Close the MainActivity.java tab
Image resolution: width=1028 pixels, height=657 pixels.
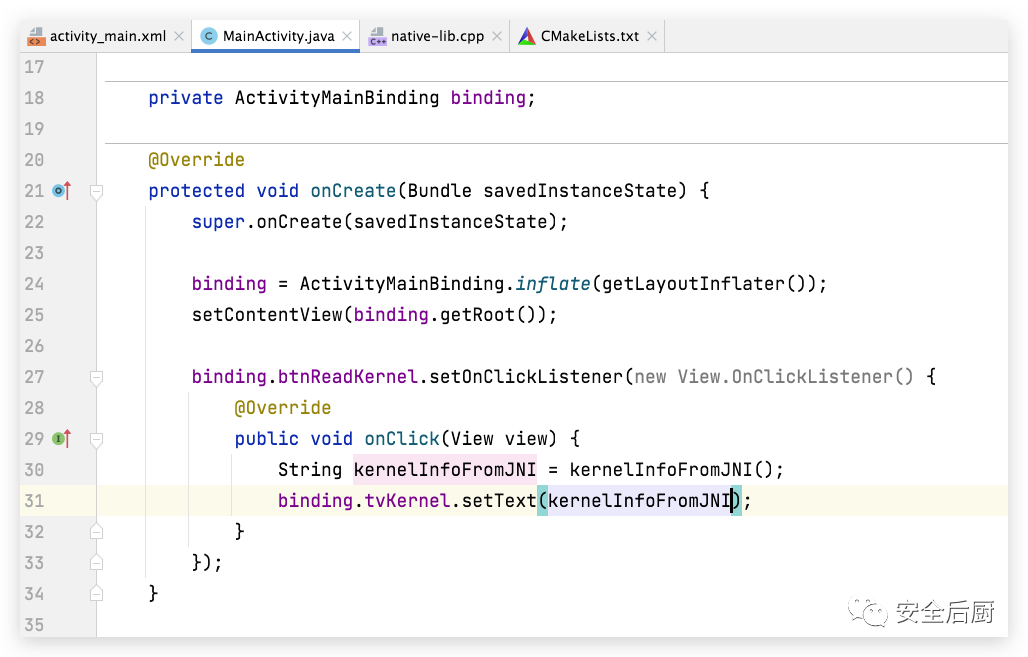point(348,37)
